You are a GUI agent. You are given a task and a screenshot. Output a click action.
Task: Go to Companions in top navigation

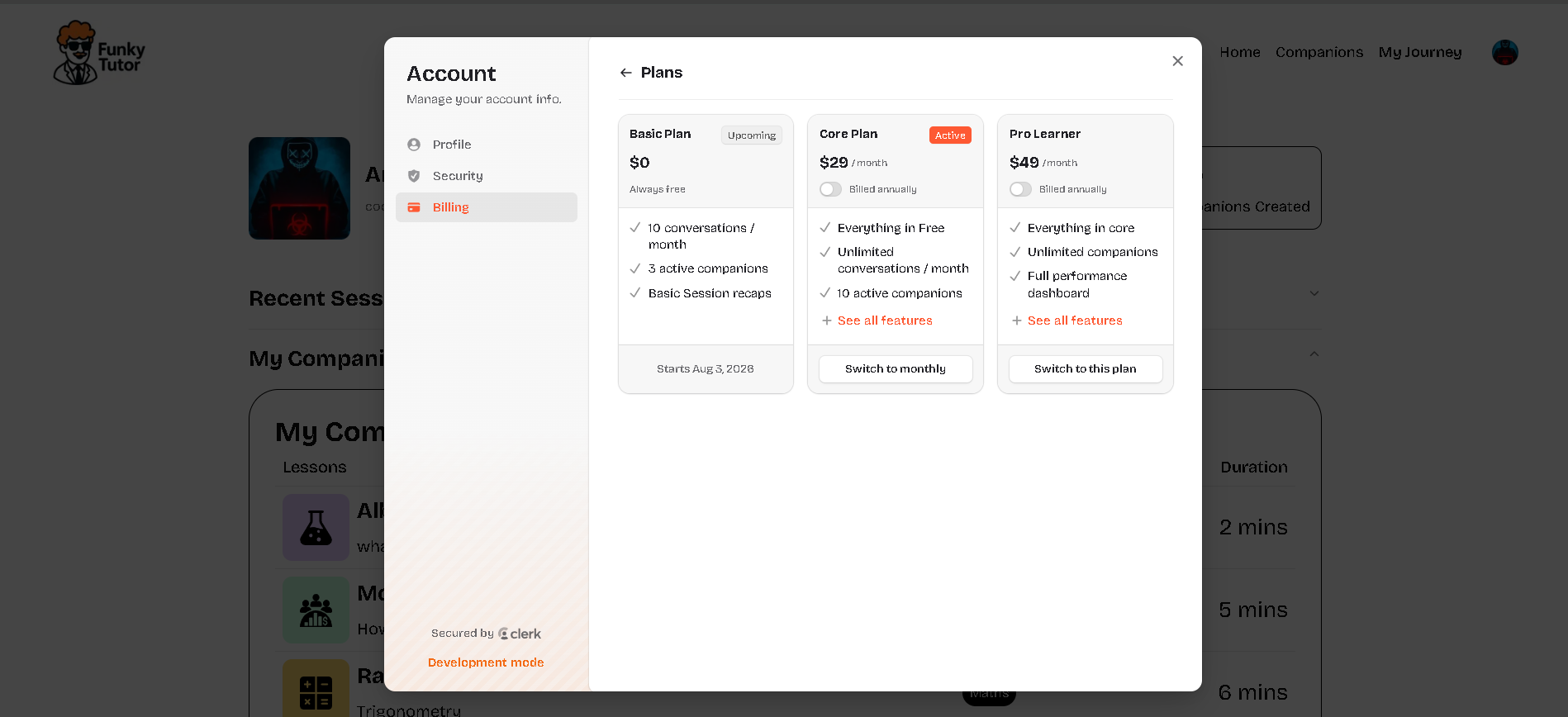[1319, 52]
